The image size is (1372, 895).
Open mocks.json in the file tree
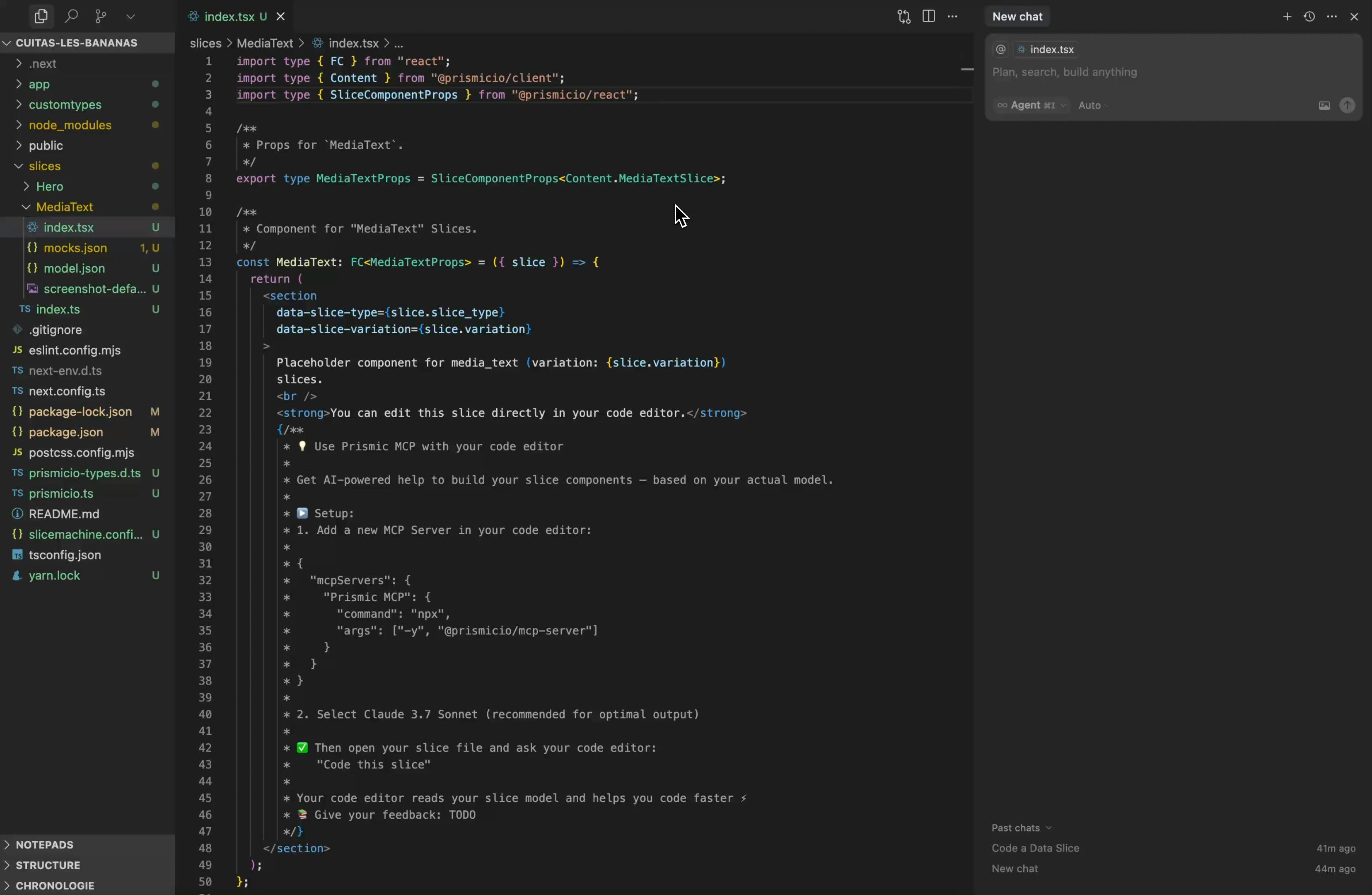tap(75, 249)
